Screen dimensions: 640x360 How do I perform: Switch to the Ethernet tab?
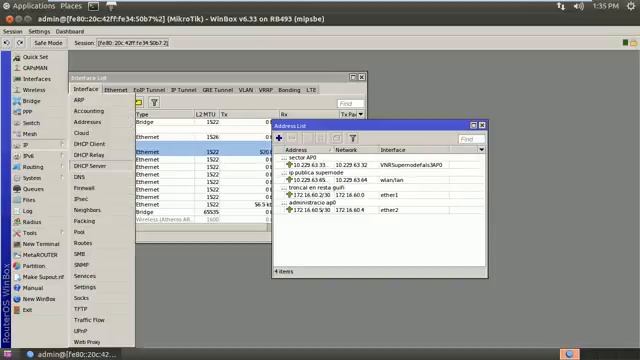[x=116, y=90]
